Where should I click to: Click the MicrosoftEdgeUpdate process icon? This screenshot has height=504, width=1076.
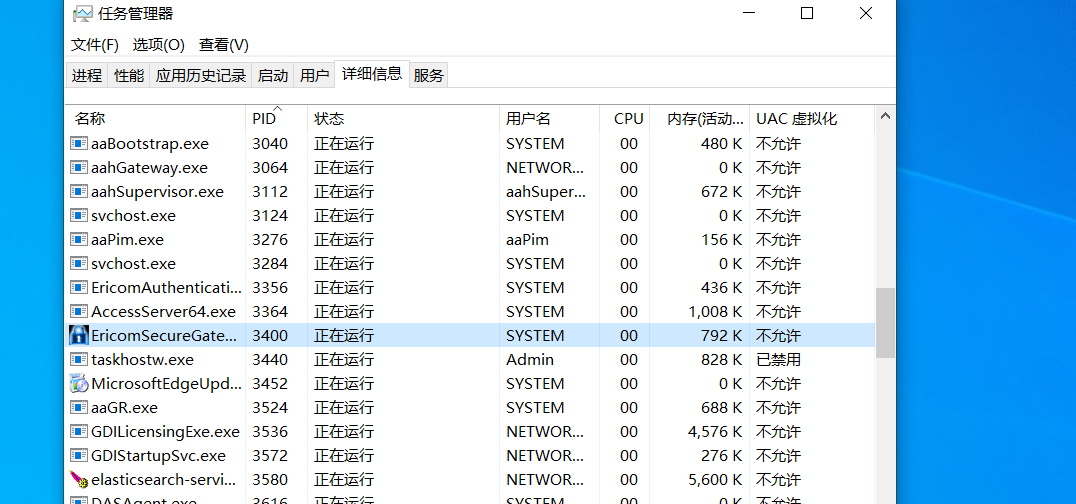click(79, 384)
